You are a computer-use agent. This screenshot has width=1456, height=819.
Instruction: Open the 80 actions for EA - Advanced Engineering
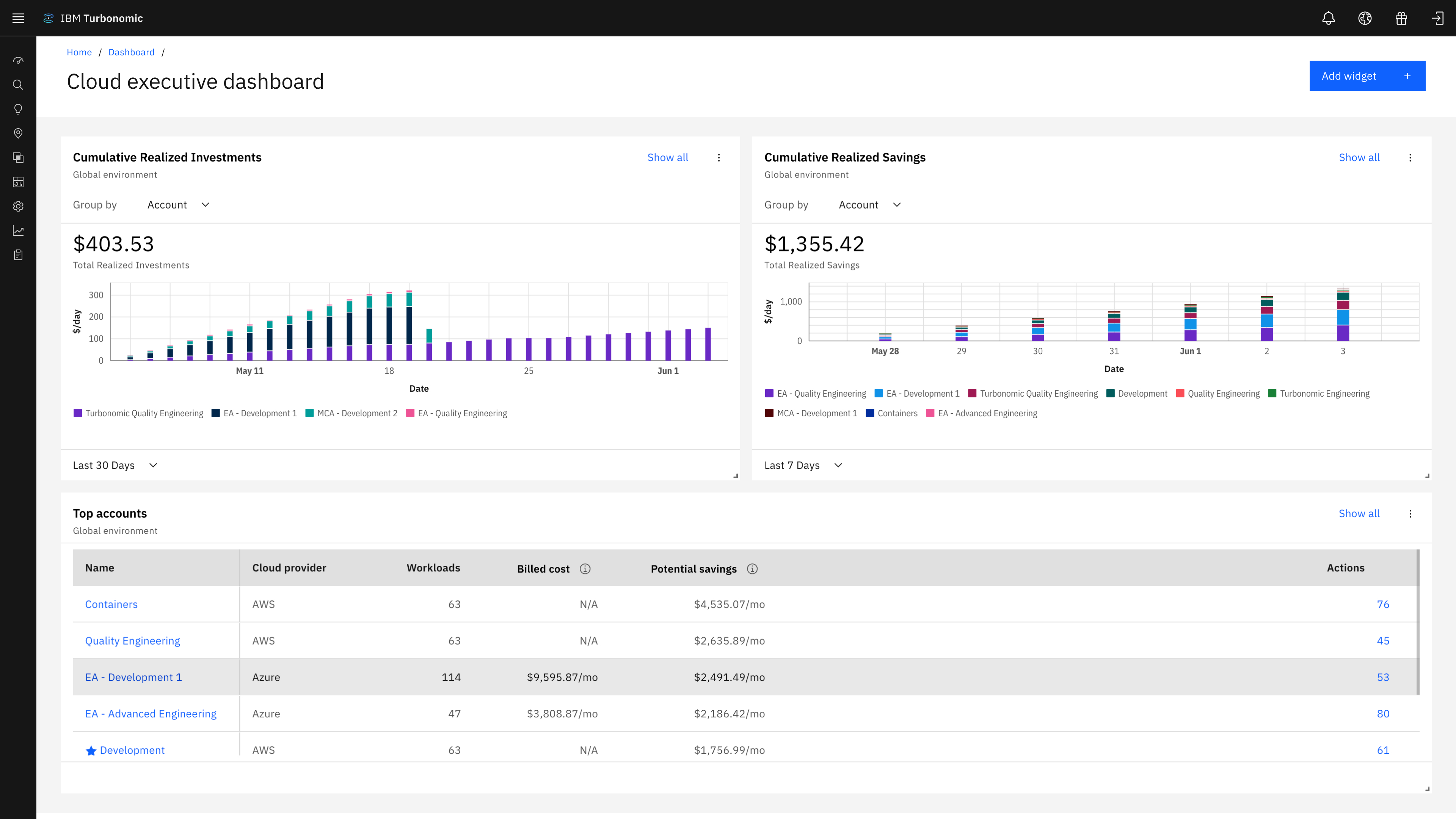click(1382, 714)
